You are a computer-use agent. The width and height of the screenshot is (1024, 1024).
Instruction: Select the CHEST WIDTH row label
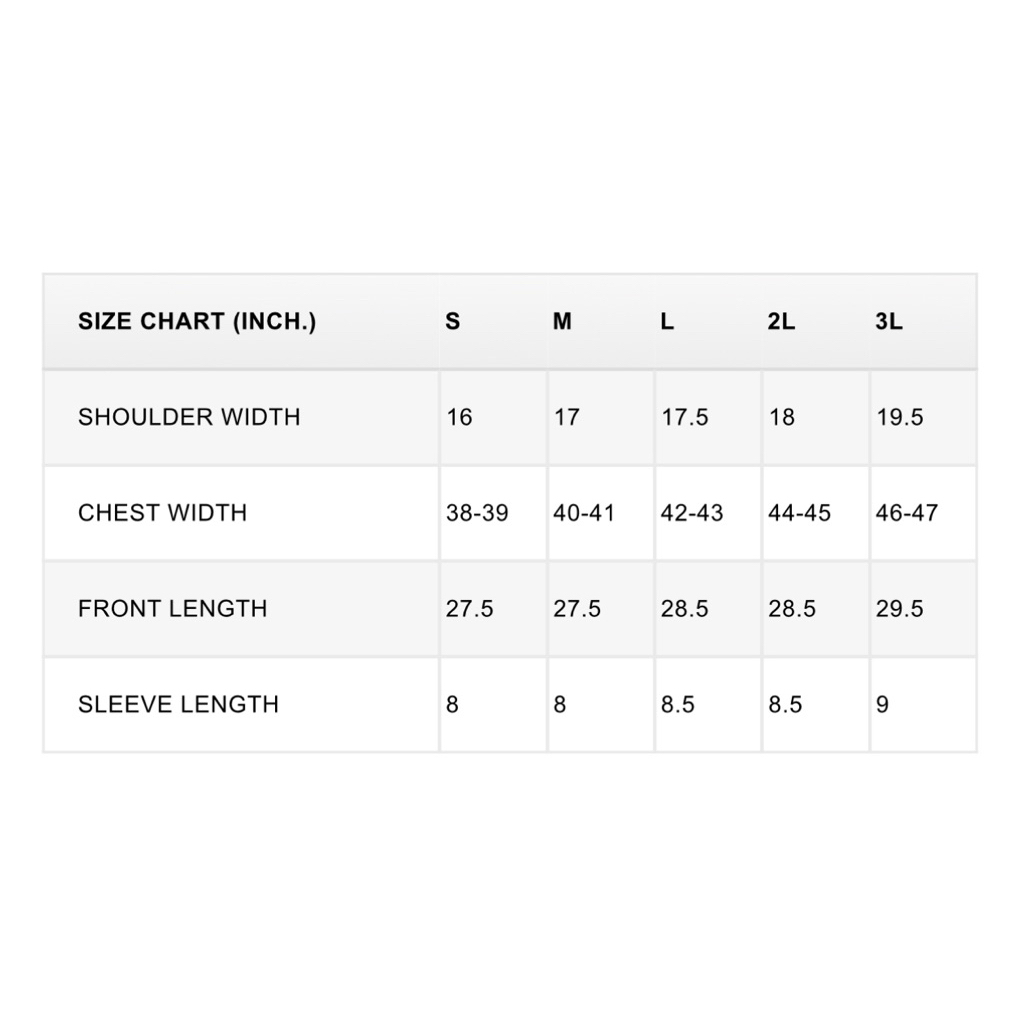(162, 513)
